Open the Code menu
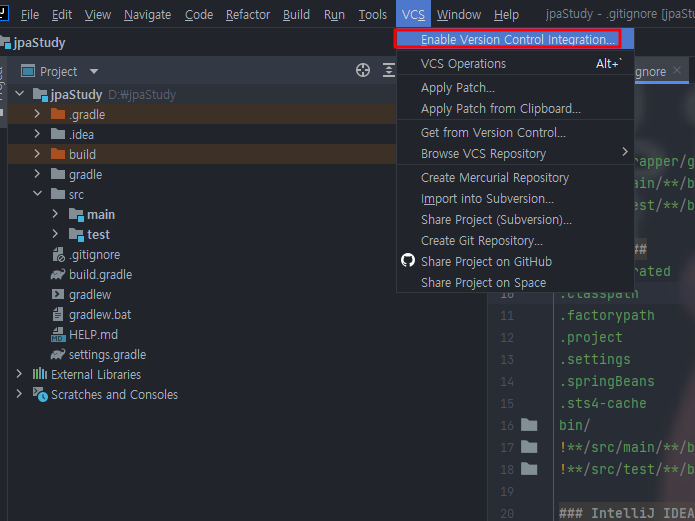Screen dimensions: 695x521 coord(199,15)
